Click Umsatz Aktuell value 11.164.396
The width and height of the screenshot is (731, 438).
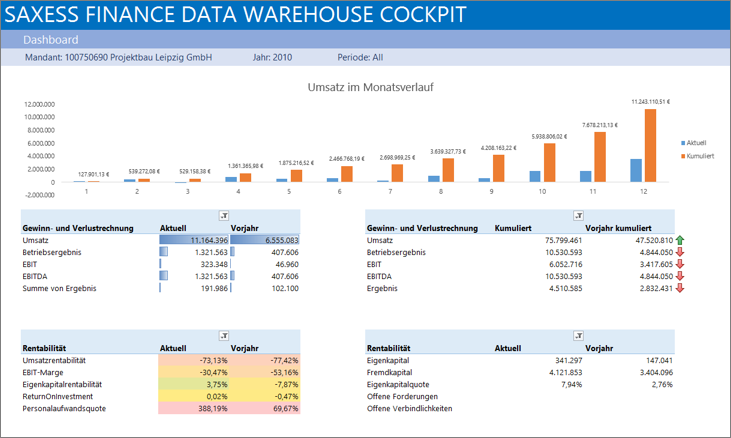tap(193, 240)
